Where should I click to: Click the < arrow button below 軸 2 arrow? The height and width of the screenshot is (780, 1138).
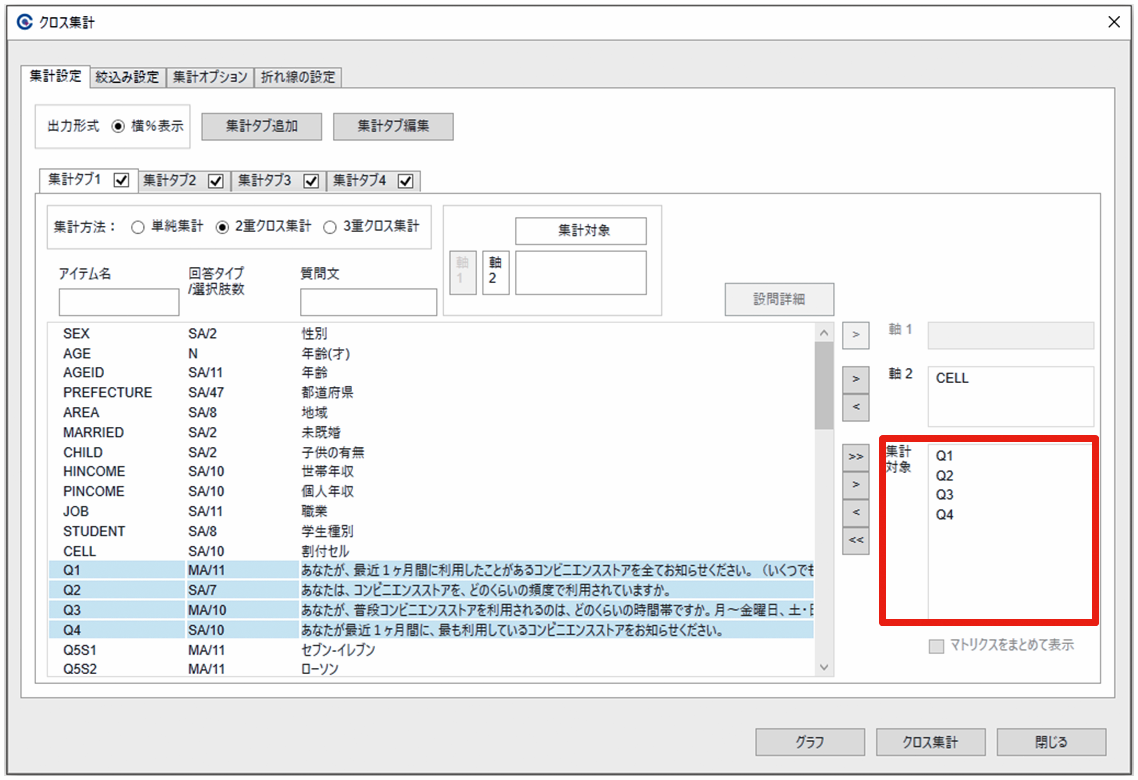click(x=855, y=407)
